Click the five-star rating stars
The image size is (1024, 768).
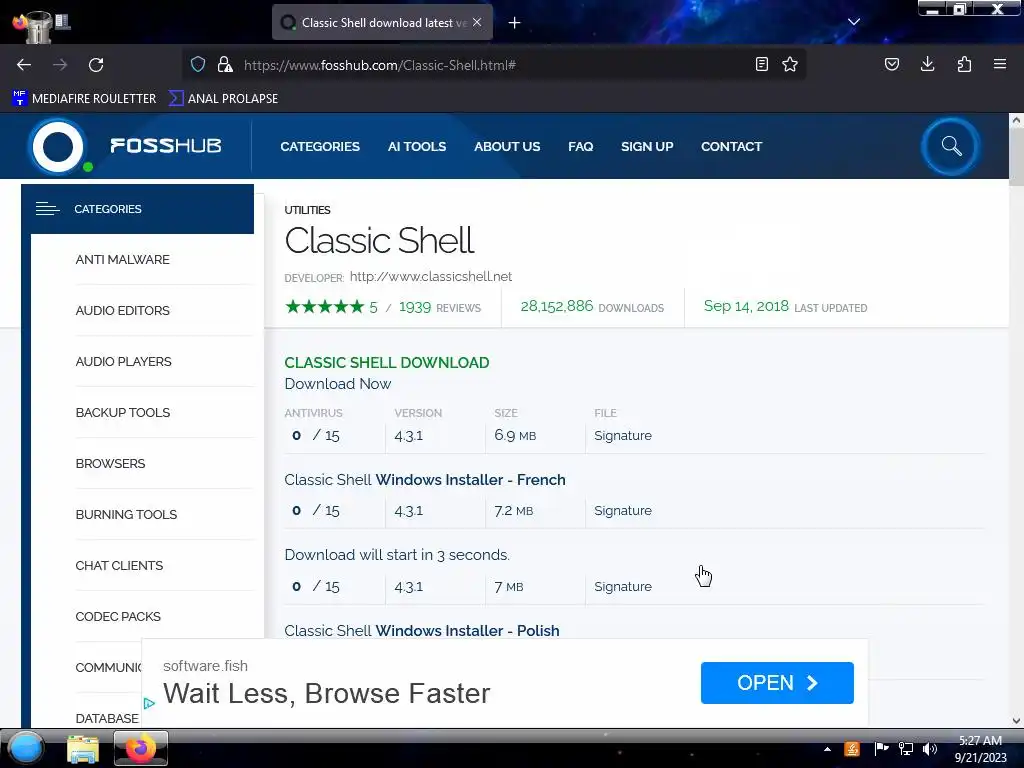(325, 306)
